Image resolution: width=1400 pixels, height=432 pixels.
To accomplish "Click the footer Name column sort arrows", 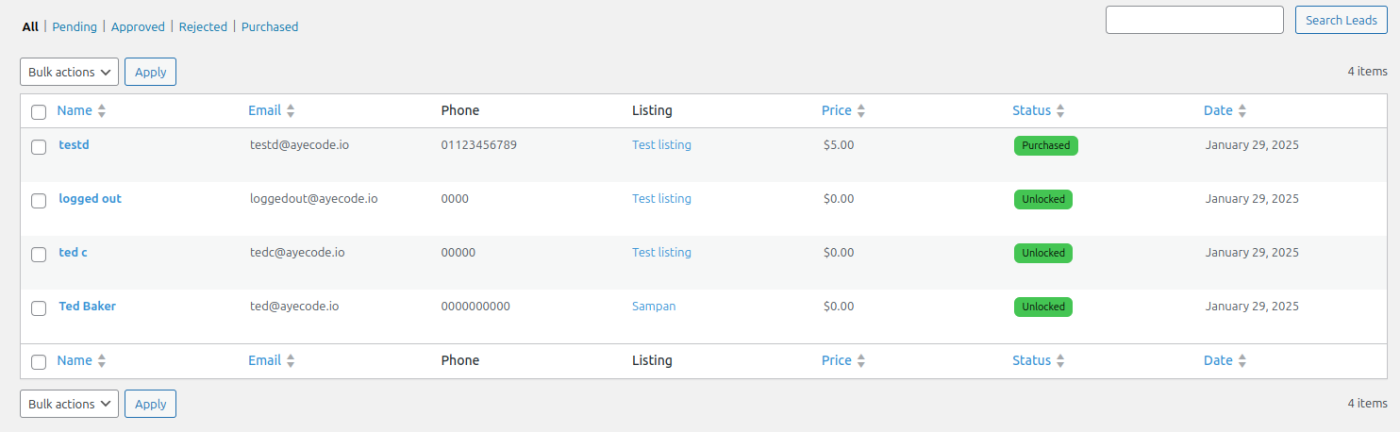I will pyautogui.click(x=101, y=361).
